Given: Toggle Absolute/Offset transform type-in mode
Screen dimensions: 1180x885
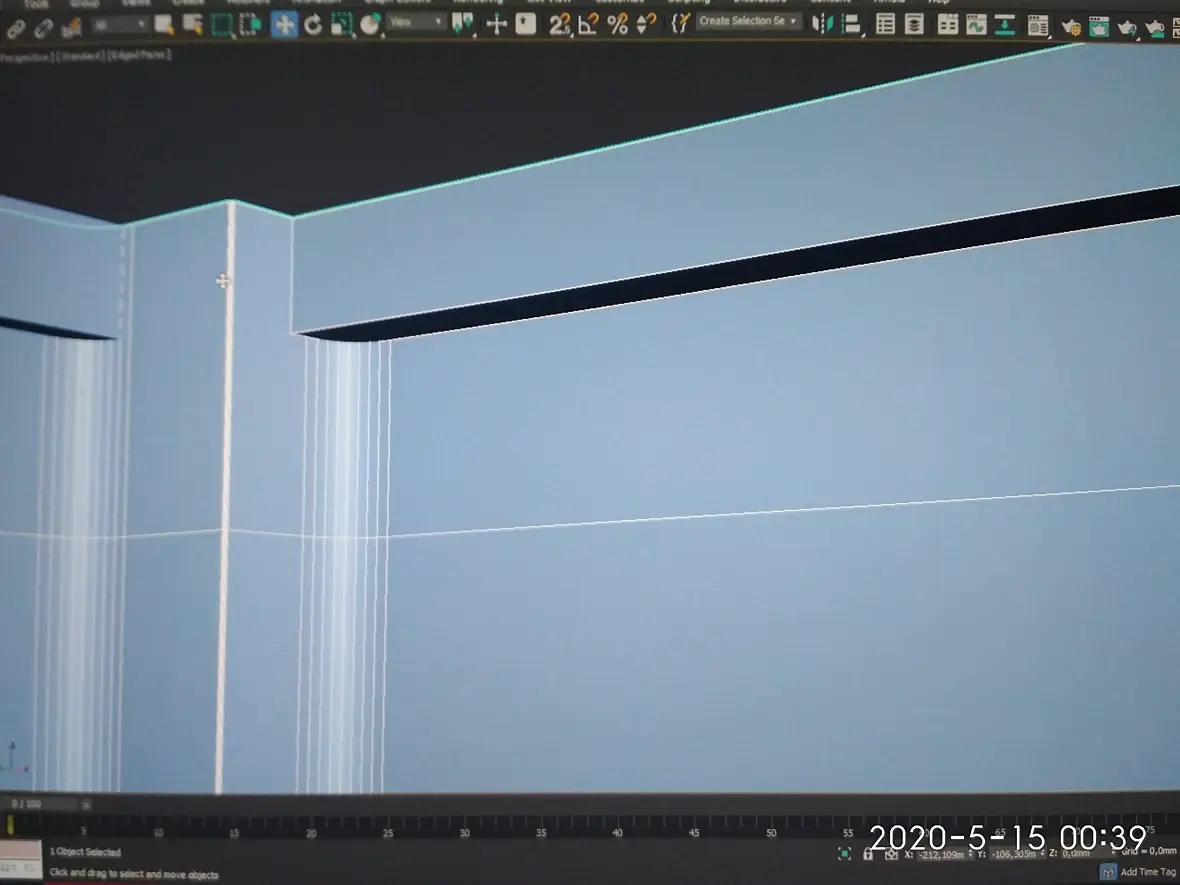Looking at the screenshot, I should click(892, 853).
